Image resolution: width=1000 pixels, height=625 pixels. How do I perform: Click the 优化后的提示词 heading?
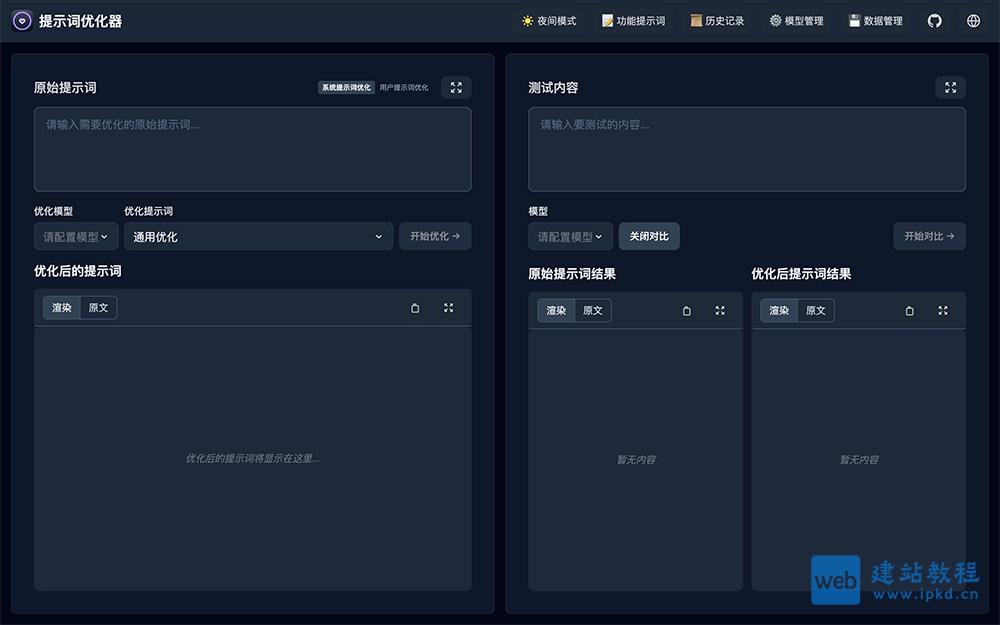[78, 271]
